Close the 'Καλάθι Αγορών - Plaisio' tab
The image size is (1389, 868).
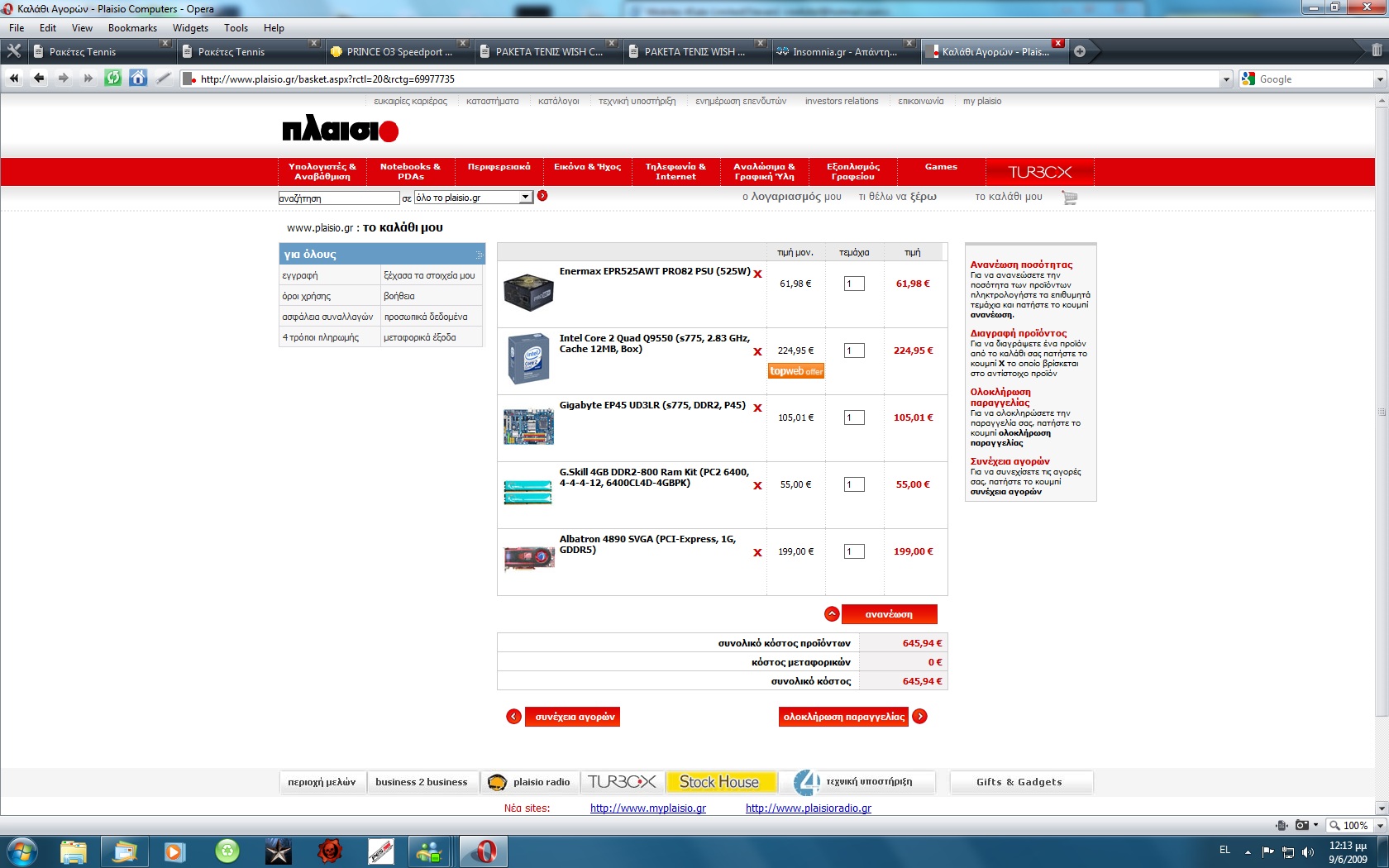(x=1057, y=43)
